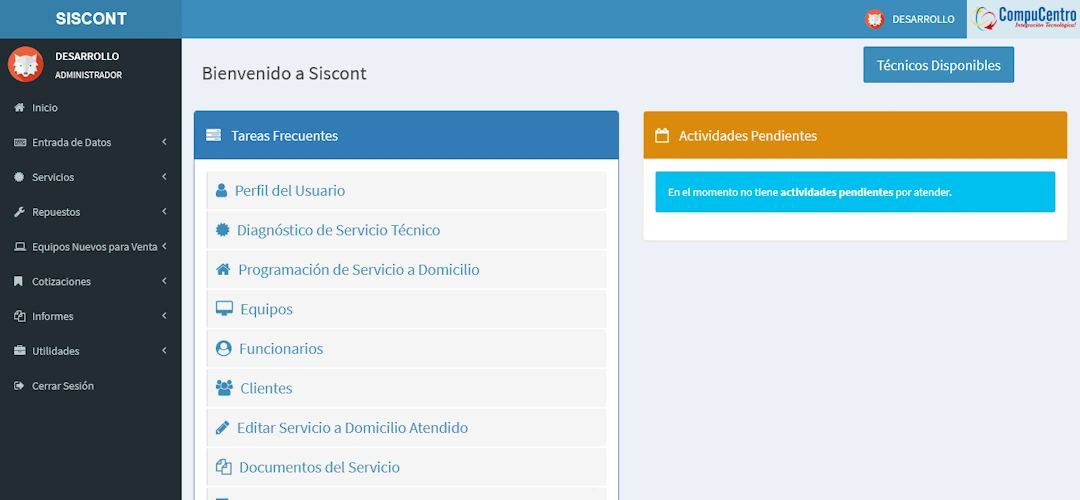Expand the Servicios submenu chevron
This screenshot has width=1080, height=500.
165,177
